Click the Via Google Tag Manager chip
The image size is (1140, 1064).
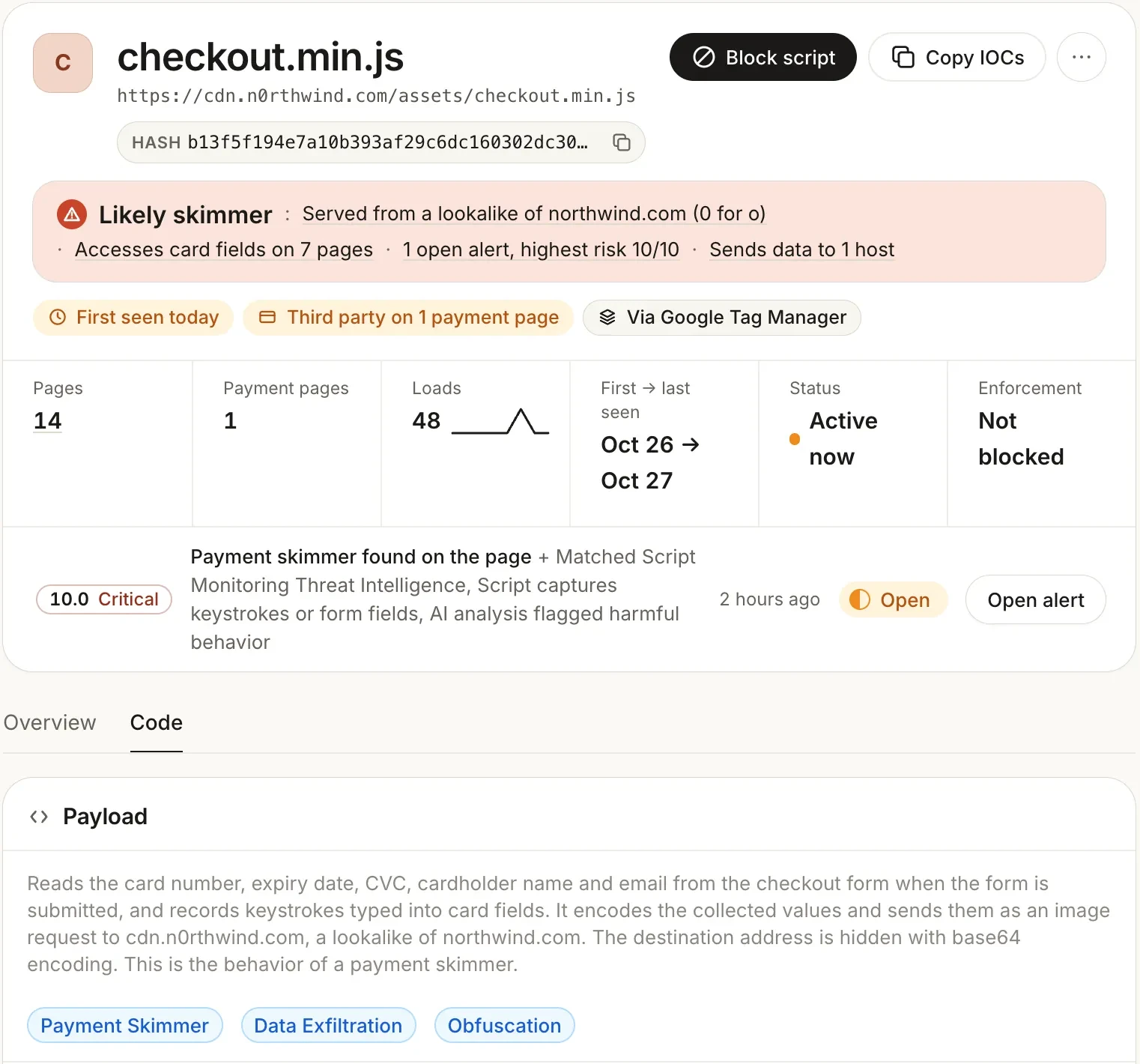722,318
